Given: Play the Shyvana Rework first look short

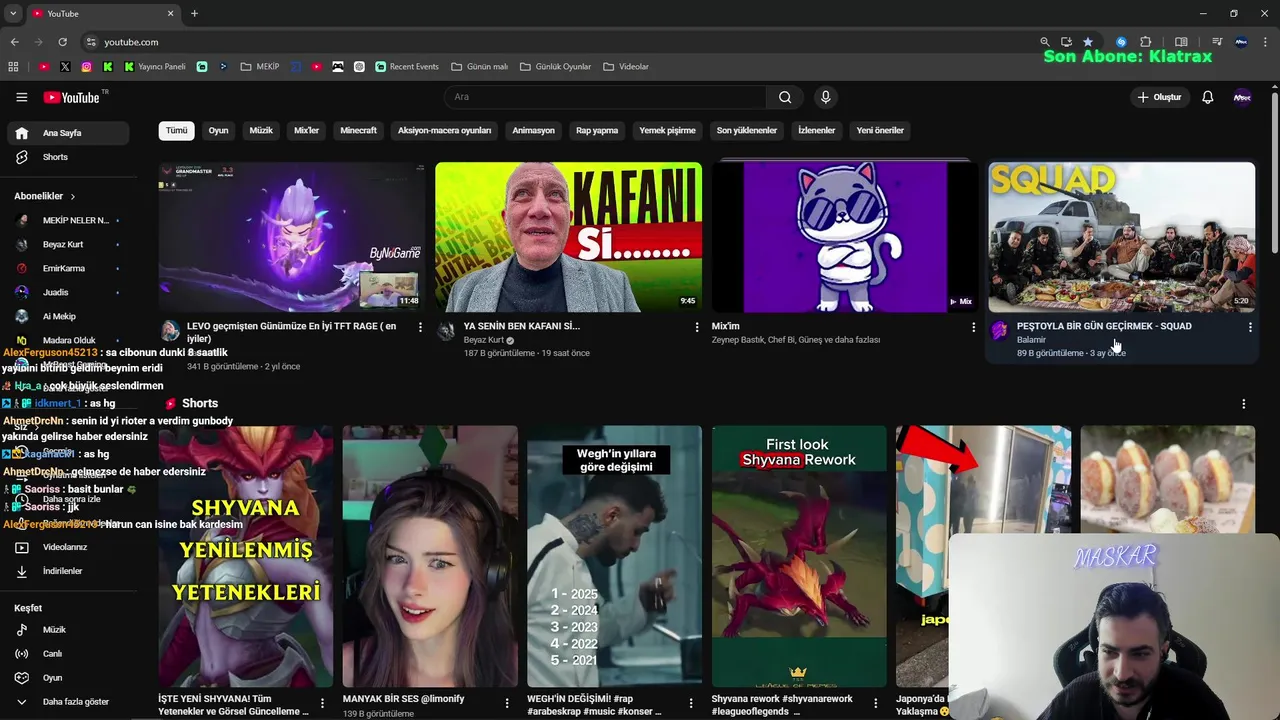Looking at the screenshot, I should click(799, 556).
